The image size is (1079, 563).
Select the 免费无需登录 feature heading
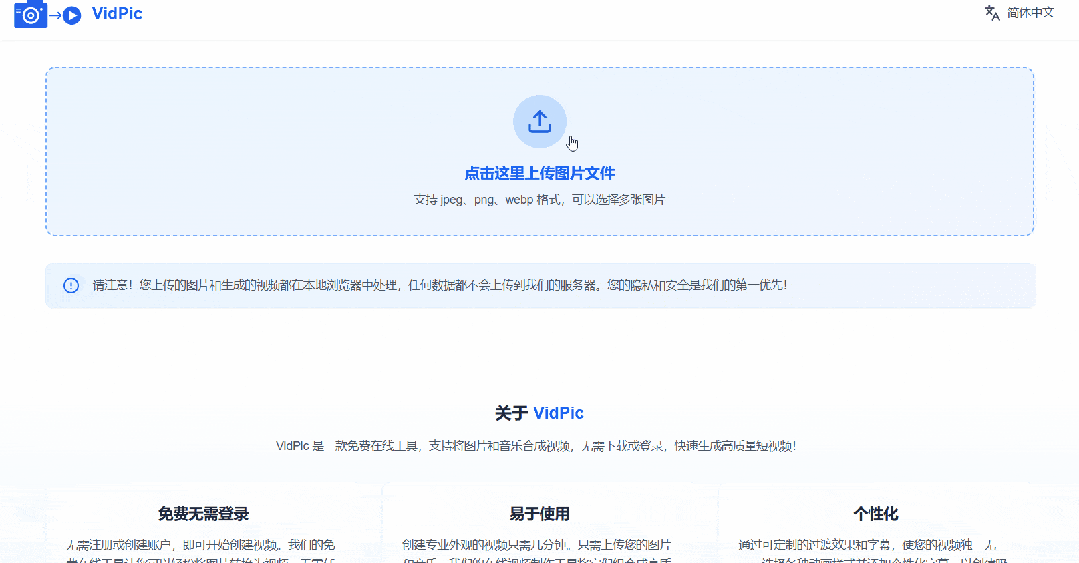203,513
